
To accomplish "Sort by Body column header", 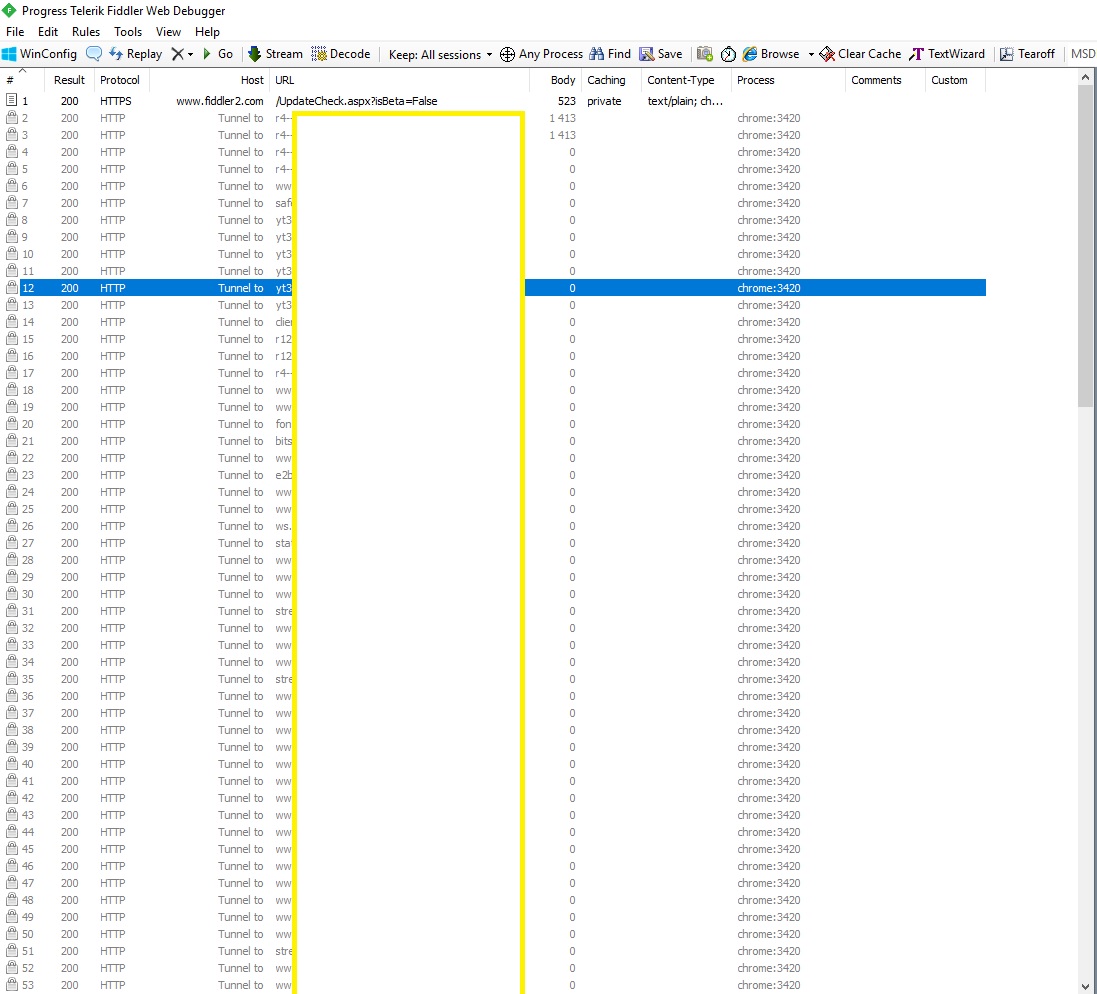I will [x=555, y=80].
